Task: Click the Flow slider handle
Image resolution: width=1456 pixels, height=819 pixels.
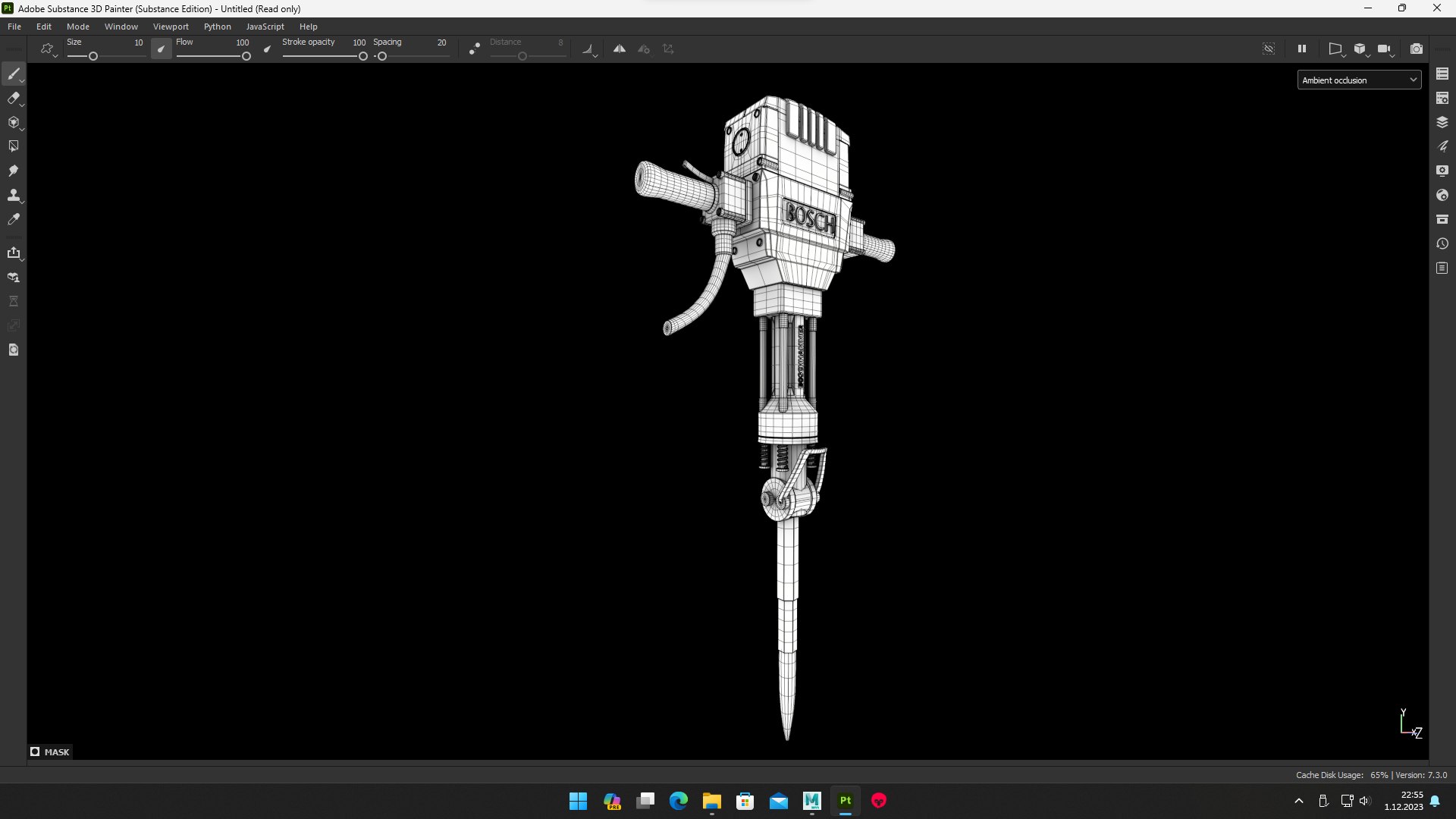Action: (246, 56)
